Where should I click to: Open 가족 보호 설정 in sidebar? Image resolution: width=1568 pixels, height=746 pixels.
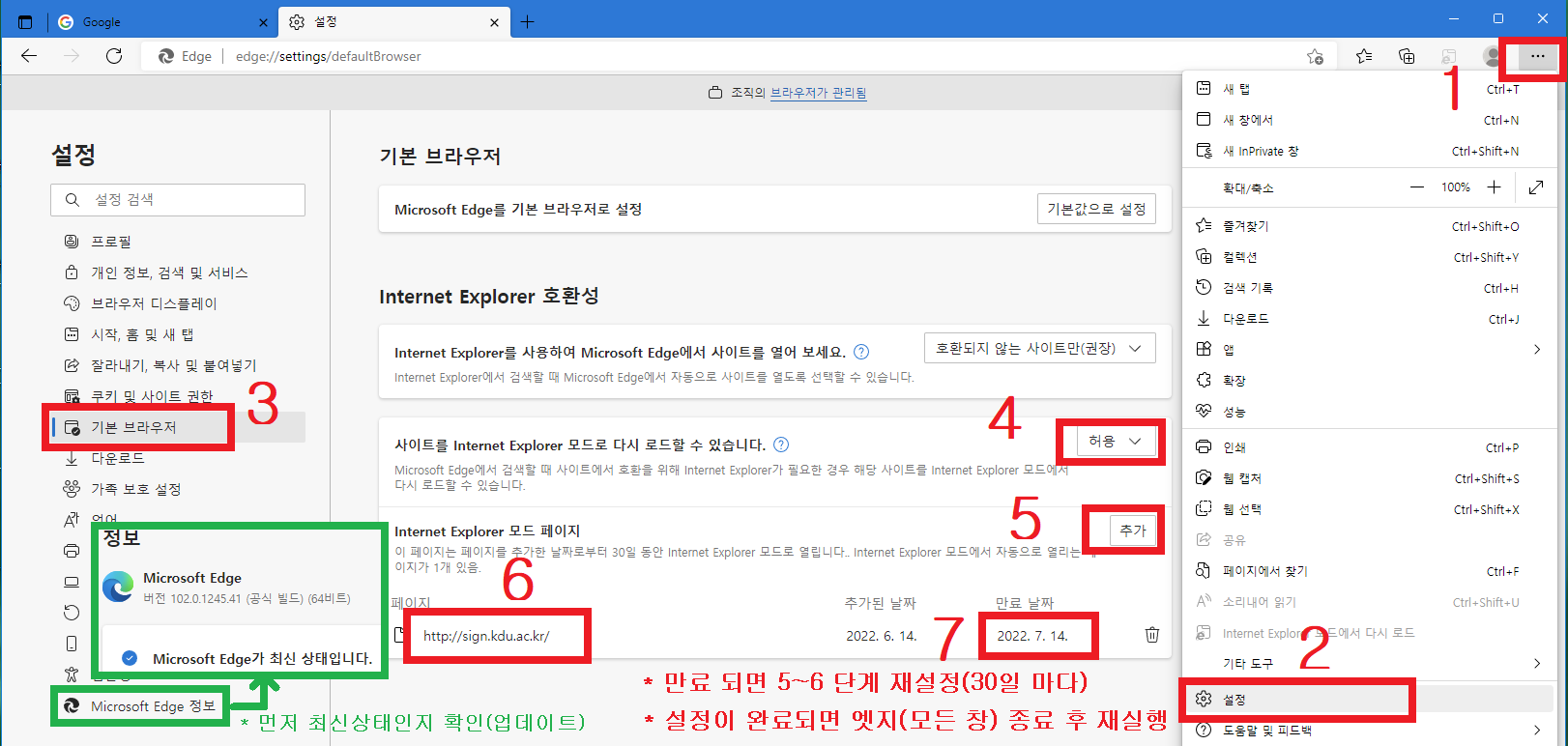tap(178, 489)
